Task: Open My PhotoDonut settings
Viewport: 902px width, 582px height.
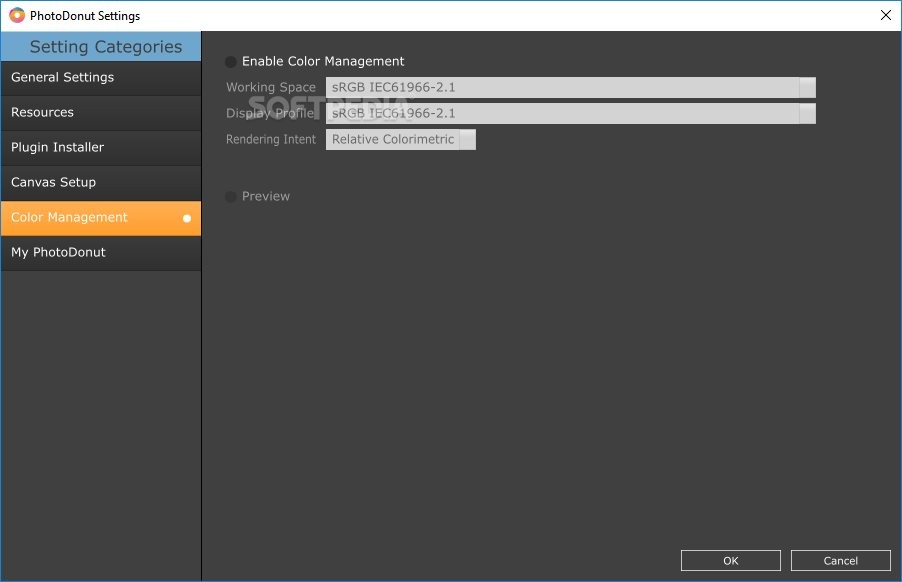Action: (101, 253)
